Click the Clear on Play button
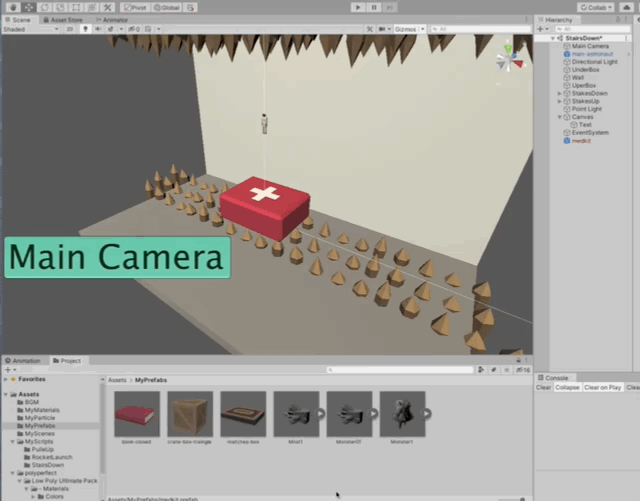This screenshot has height=501, width=640. coord(605,387)
